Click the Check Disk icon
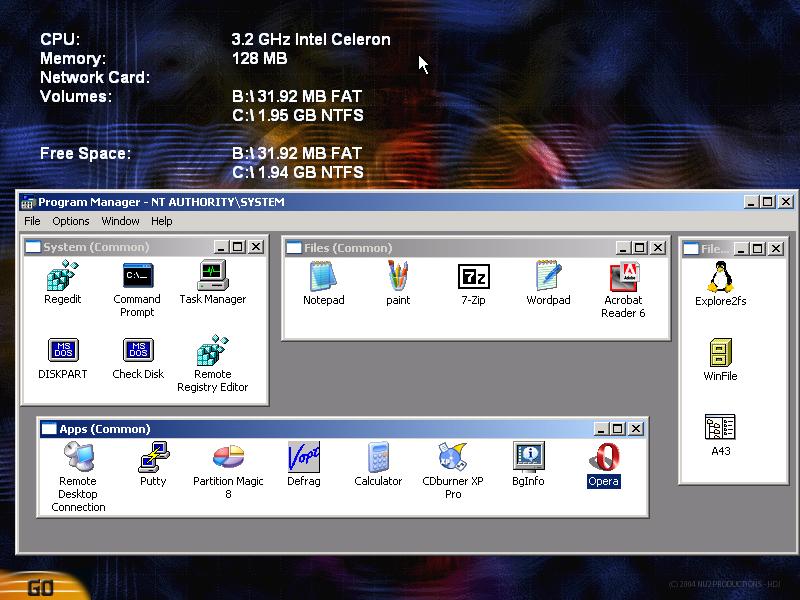 point(138,350)
